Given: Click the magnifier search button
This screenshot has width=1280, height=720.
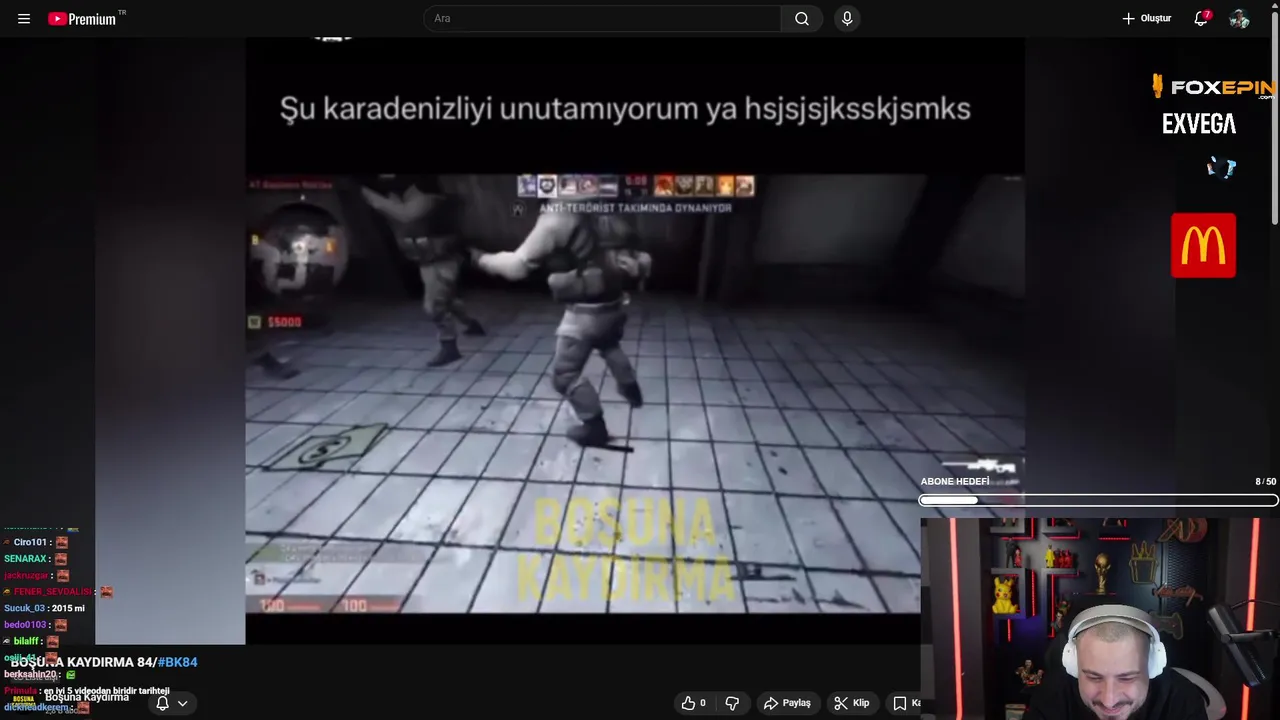Looking at the screenshot, I should (802, 19).
